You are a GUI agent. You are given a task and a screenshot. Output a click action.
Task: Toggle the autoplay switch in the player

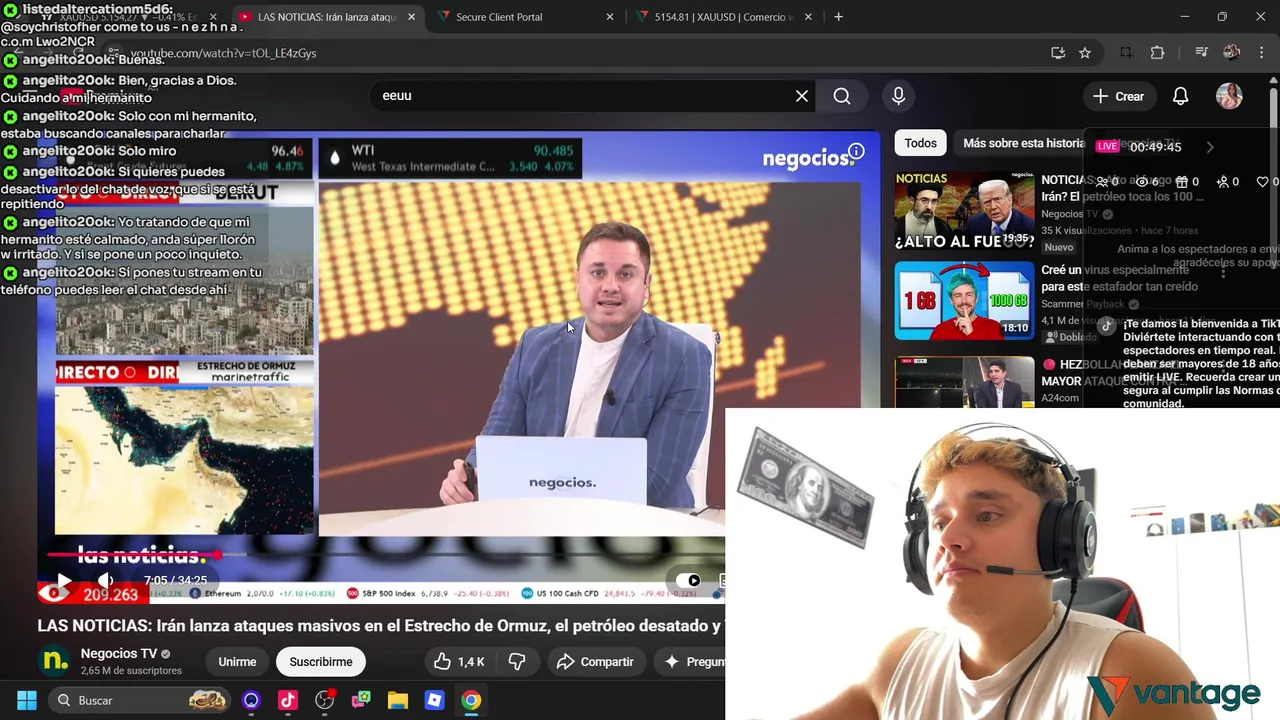(x=689, y=580)
